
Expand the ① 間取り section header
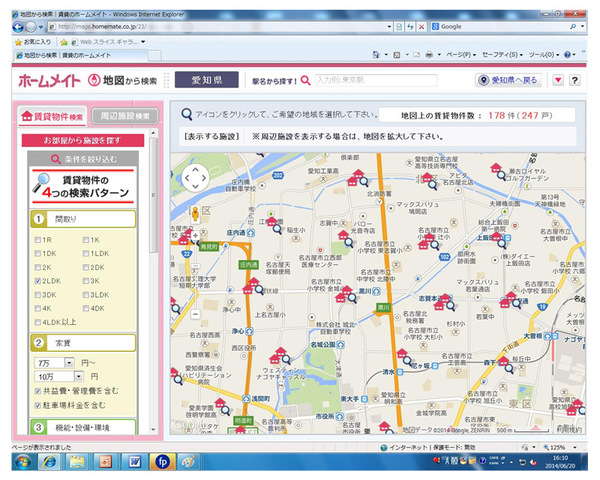click(83, 219)
